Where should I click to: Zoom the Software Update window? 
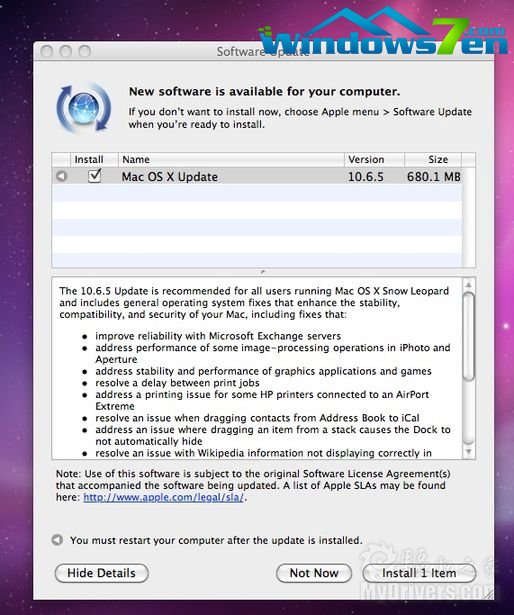pos(84,51)
